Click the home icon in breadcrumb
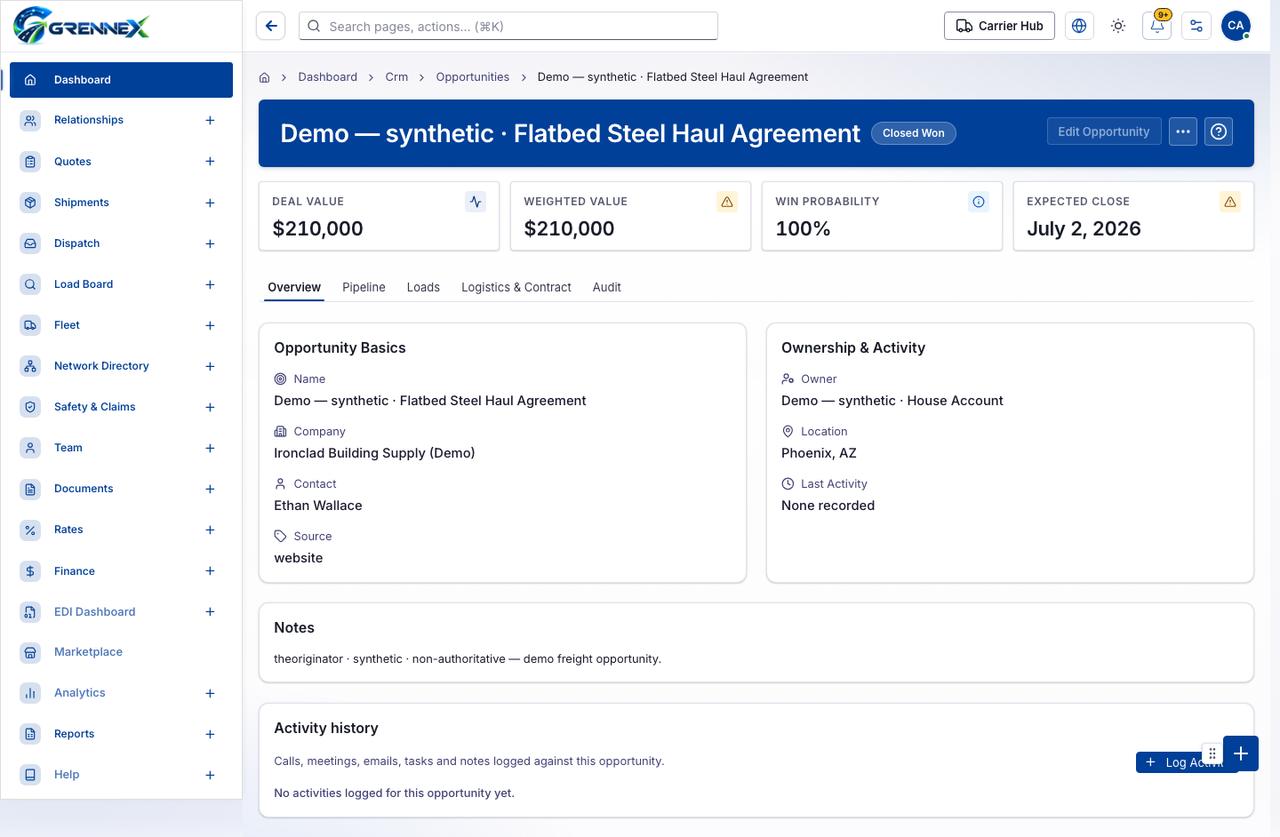Viewport: 1280px width, 837px height. [265, 77]
